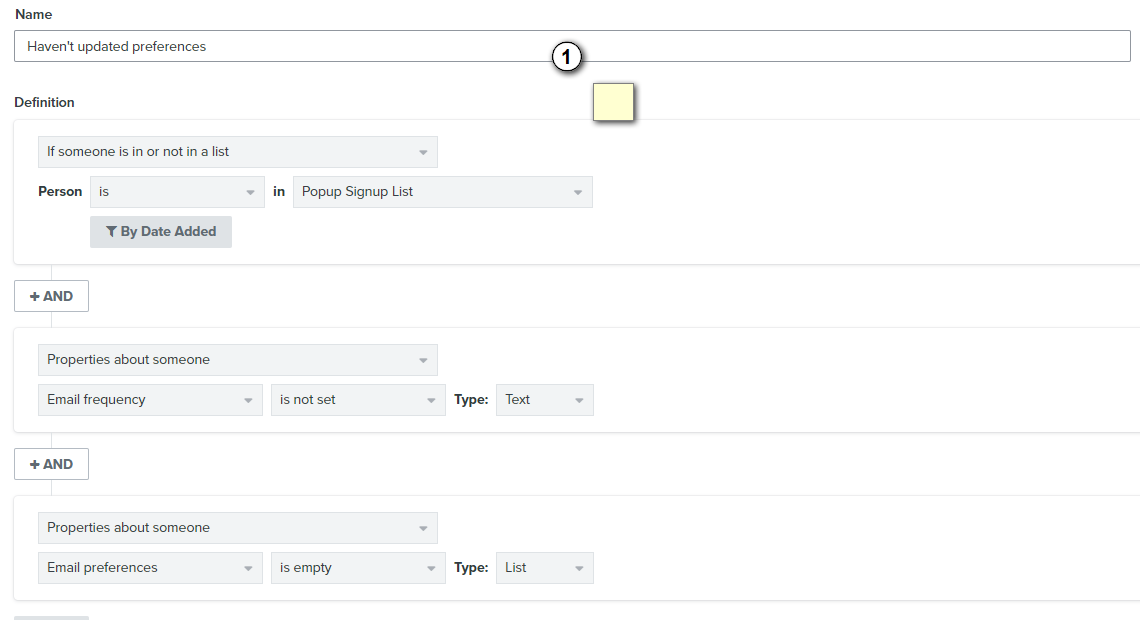
Task: Open the Type List dropdown
Action: click(x=545, y=568)
